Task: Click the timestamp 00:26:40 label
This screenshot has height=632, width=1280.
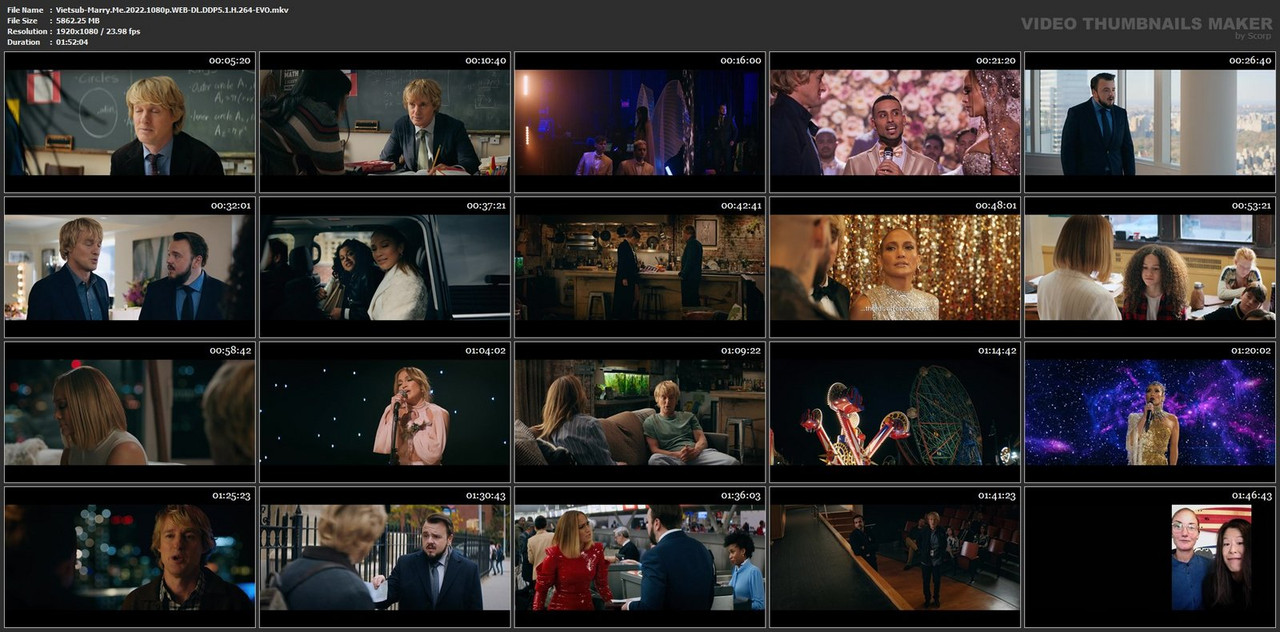Action: point(1251,60)
